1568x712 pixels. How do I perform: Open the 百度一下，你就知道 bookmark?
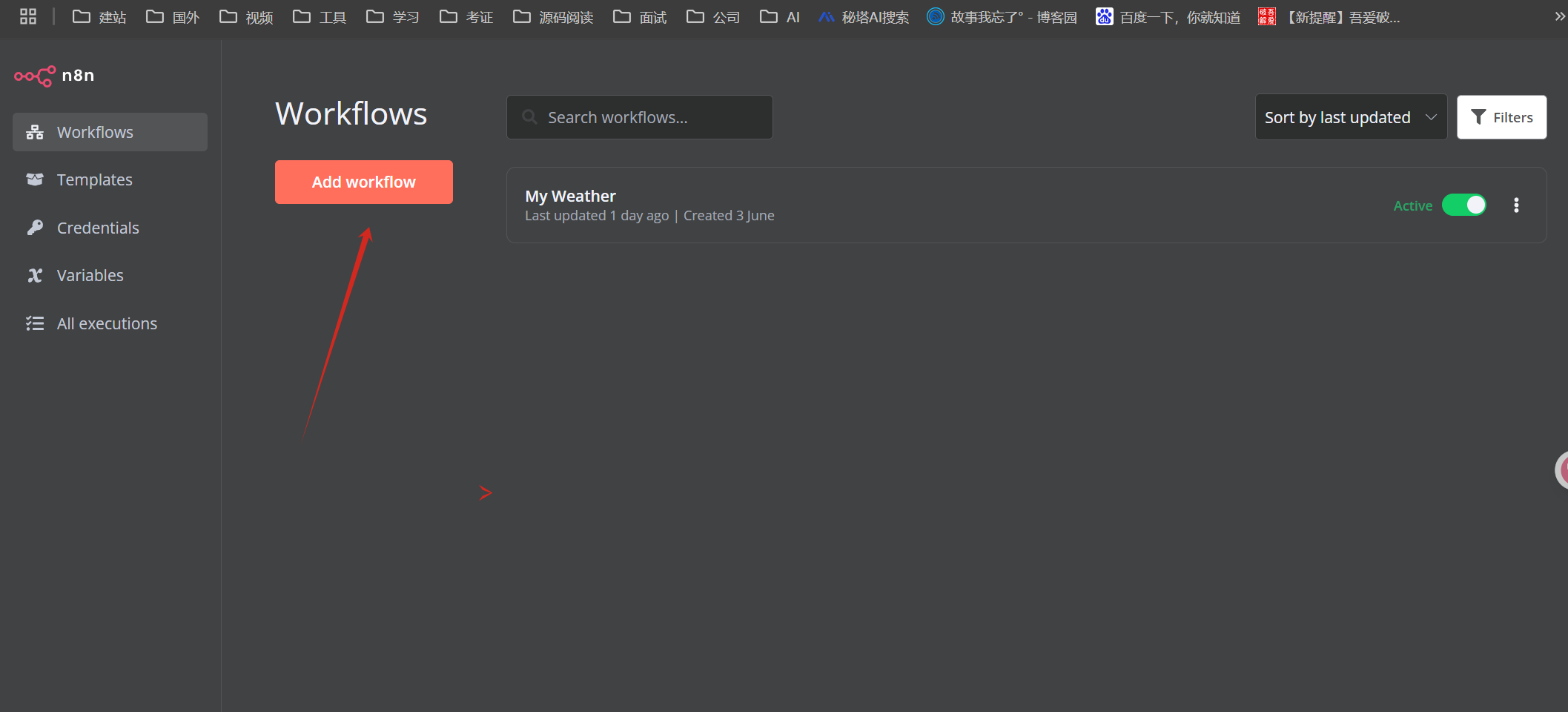click(1168, 17)
